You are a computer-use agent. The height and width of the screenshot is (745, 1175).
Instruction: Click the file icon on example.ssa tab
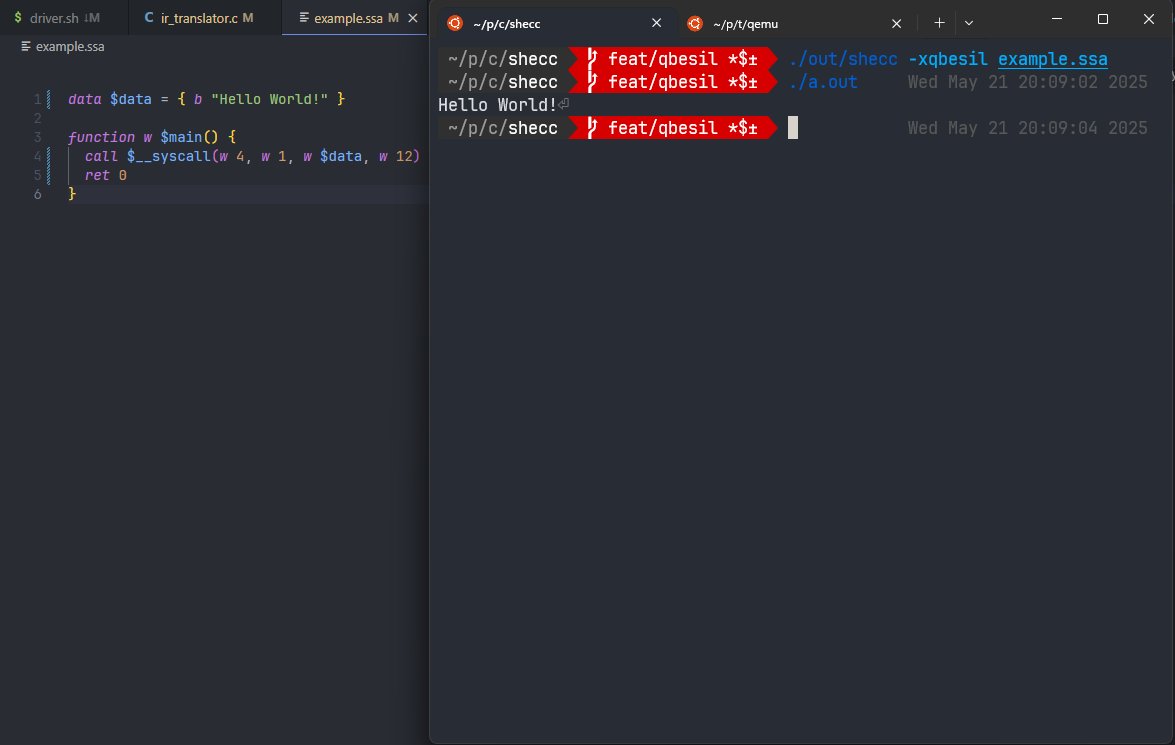tap(303, 17)
